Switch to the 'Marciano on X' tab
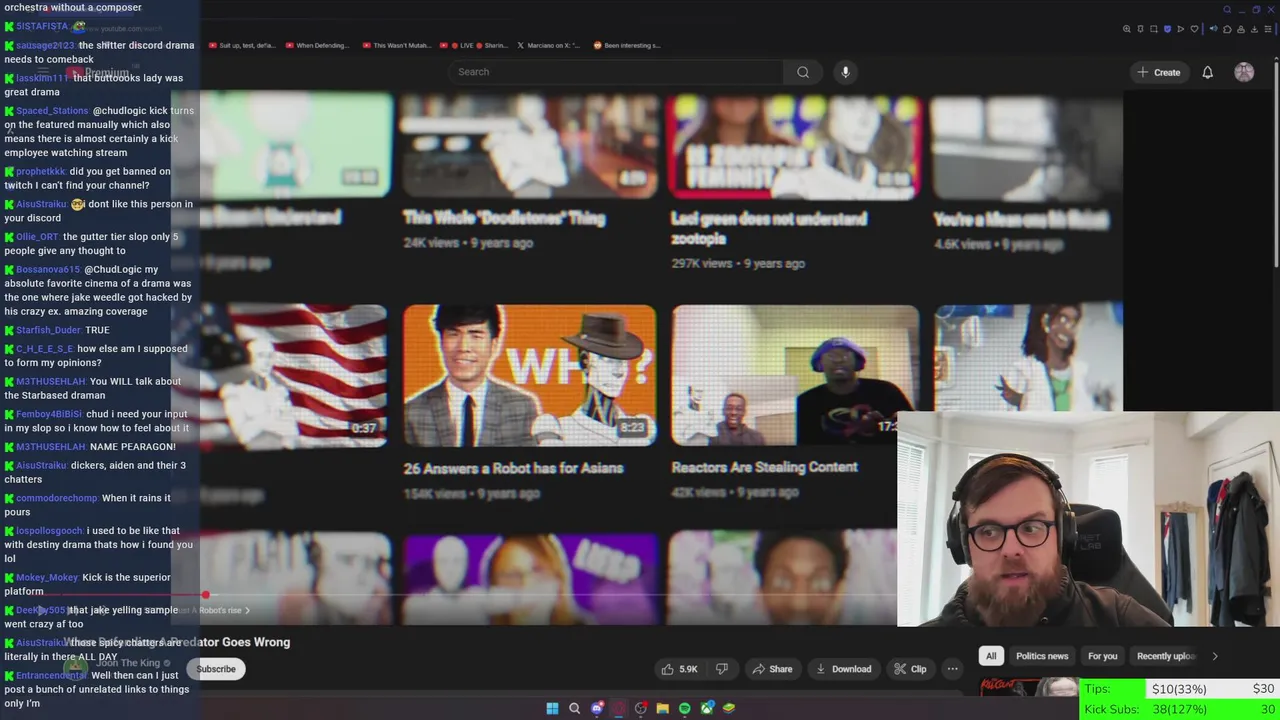Viewport: 1280px width, 720px height. pyautogui.click(x=551, y=45)
